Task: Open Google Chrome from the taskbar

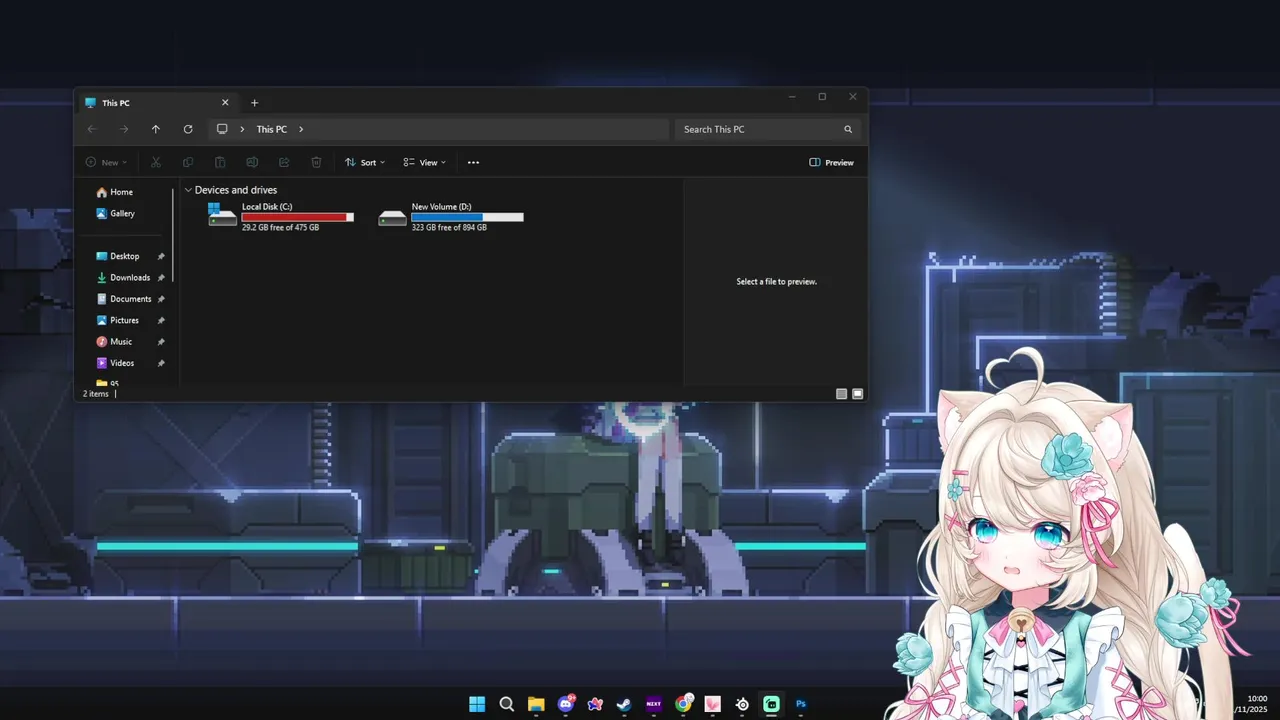Action: click(x=683, y=703)
